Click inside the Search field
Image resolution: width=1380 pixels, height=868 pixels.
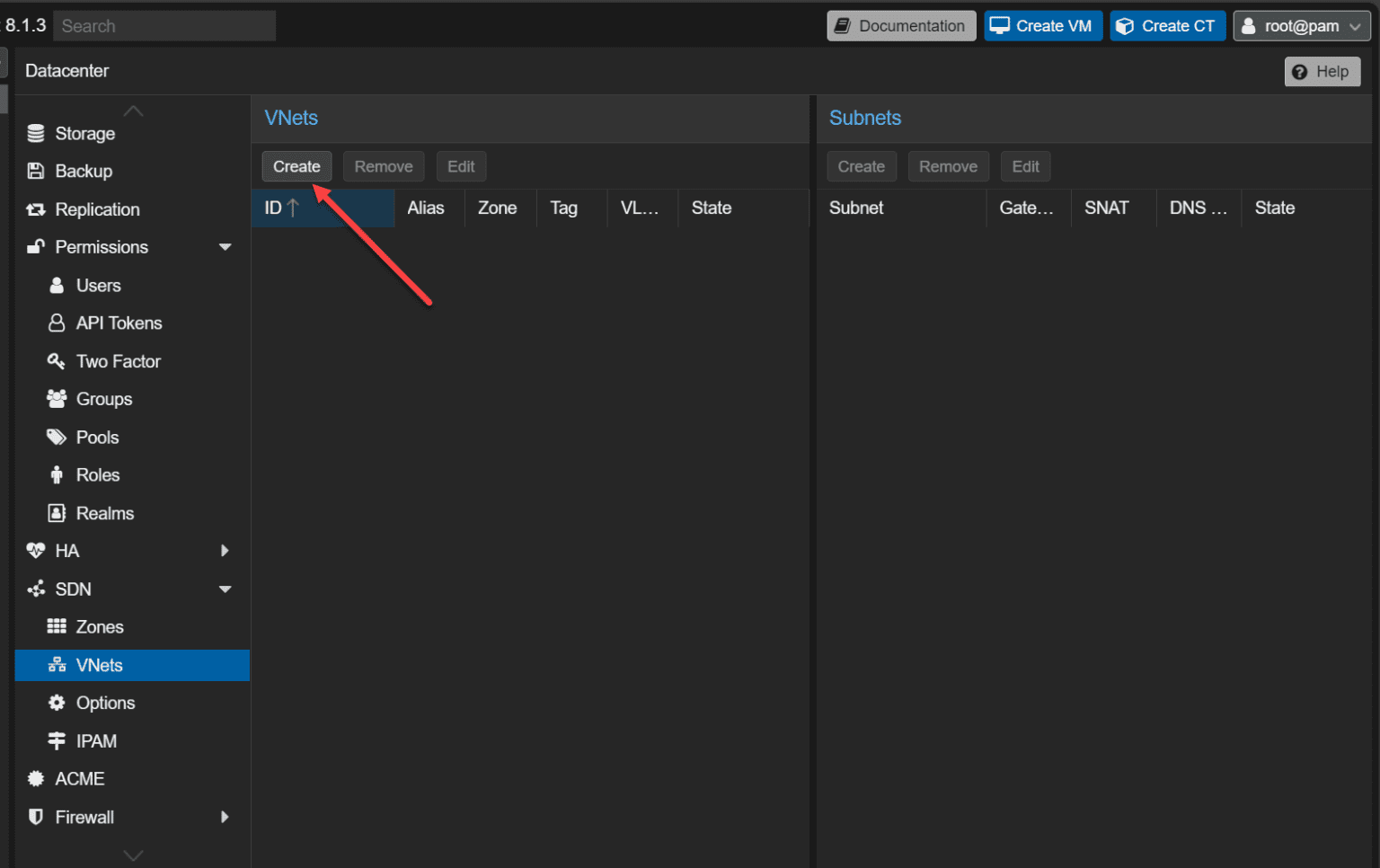click(164, 25)
